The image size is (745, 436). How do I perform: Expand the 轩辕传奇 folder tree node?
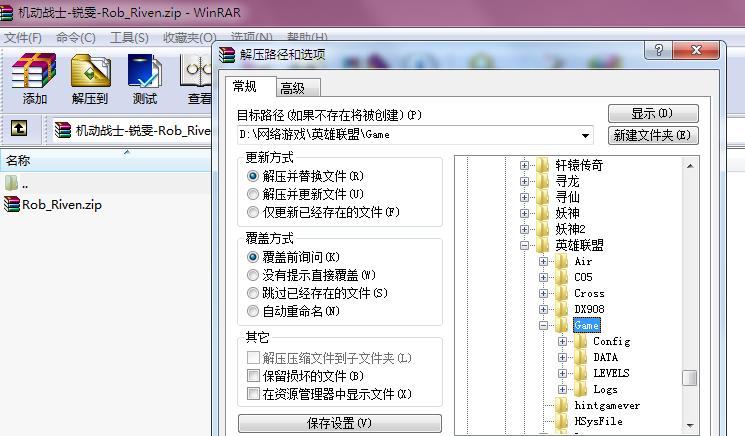tap(524, 165)
